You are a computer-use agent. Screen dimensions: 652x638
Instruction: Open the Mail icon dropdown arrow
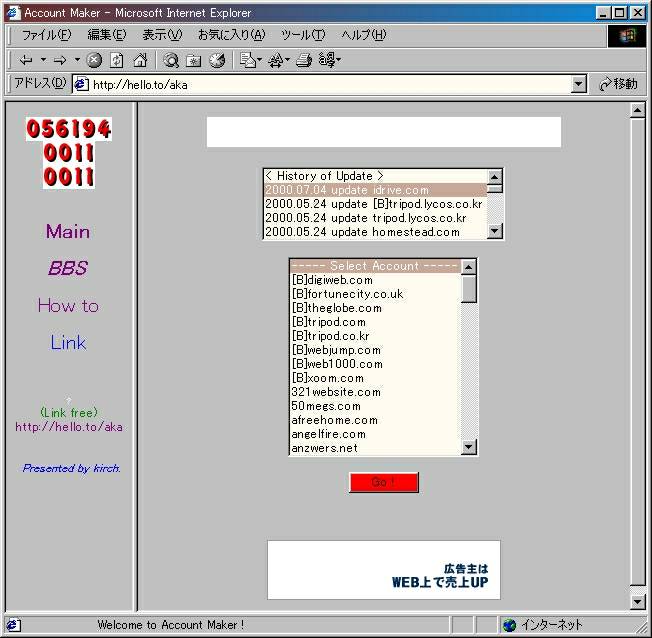click(x=259, y=60)
